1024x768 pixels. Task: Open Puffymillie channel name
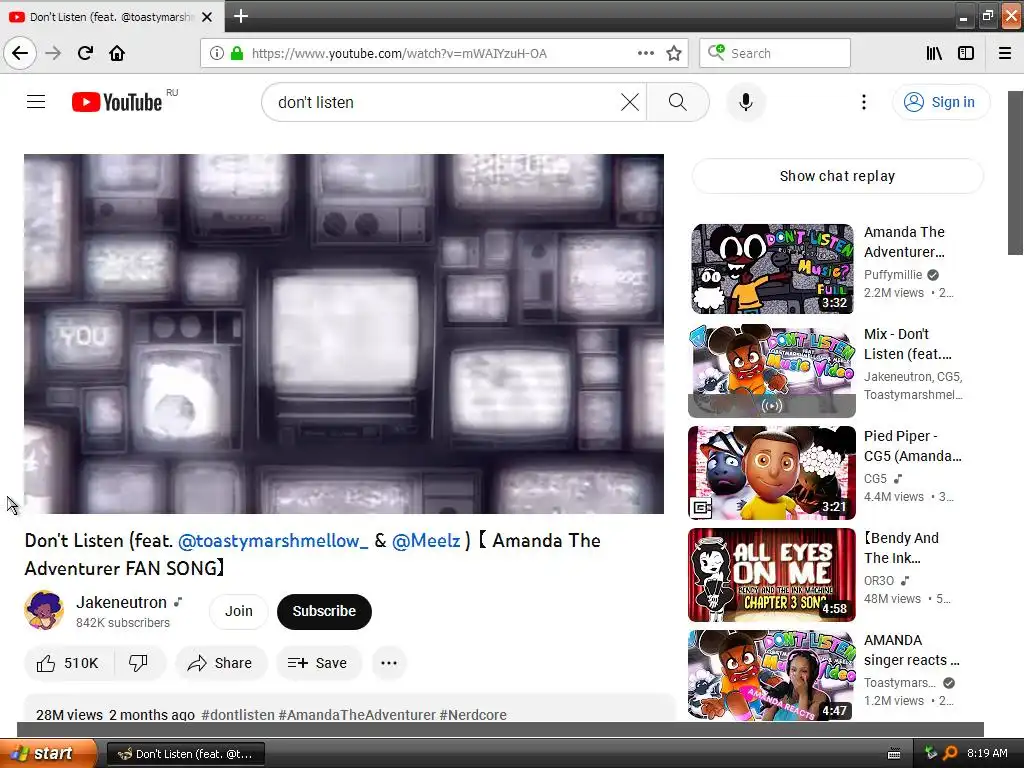(x=893, y=275)
